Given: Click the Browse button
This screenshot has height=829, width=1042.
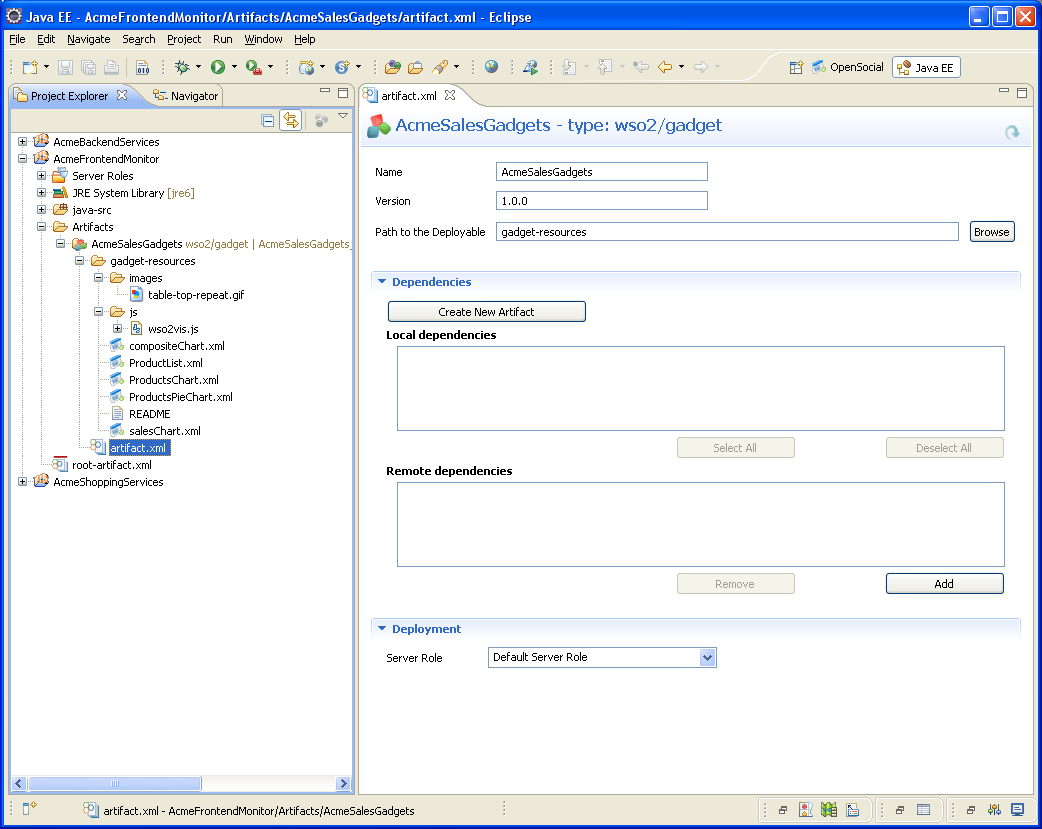Looking at the screenshot, I should 991,232.
